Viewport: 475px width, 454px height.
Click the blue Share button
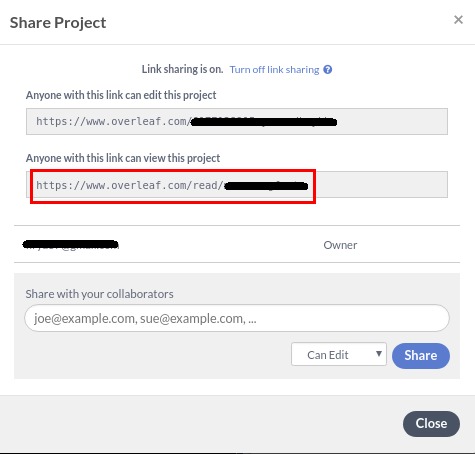pos(421,355)
